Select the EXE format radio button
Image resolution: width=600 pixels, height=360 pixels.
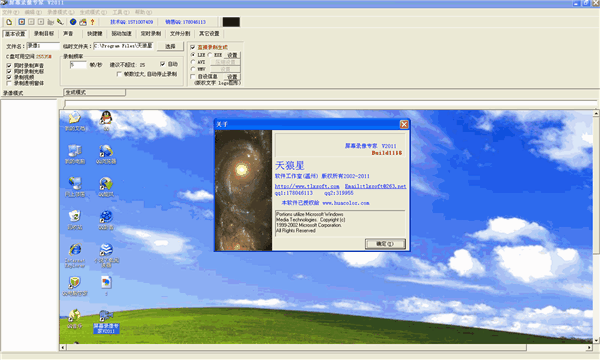coord(210,55)
